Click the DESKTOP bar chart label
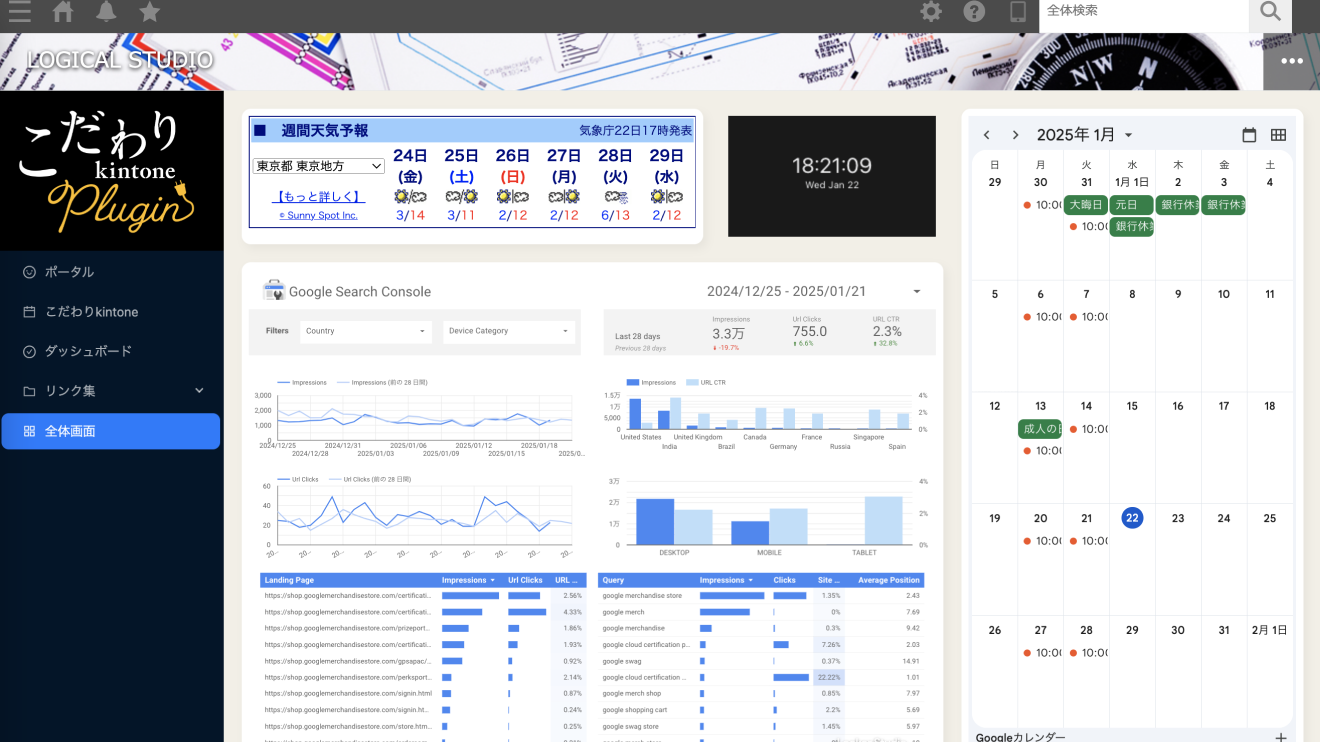 coord(675,553)
